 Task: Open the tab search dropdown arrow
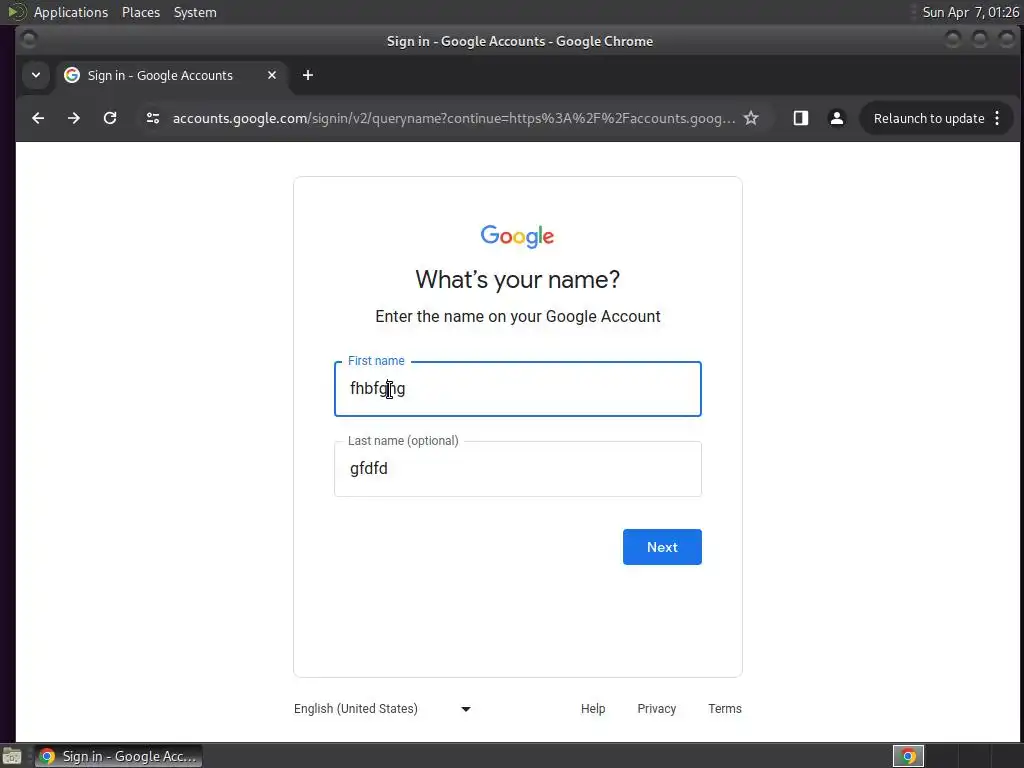[36, 75]
